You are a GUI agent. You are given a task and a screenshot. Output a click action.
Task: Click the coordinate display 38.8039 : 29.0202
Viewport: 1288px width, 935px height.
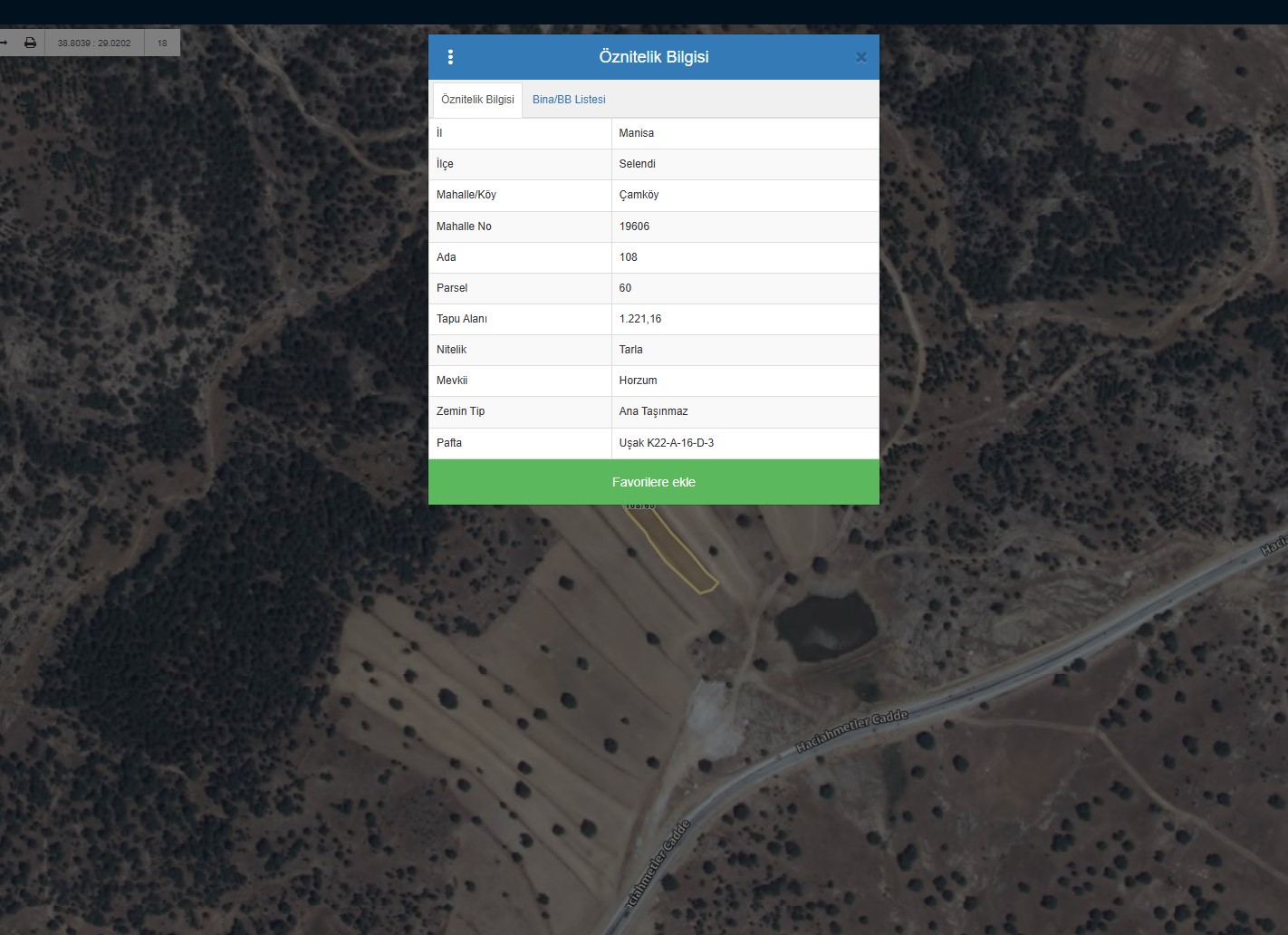(x=94, y=43)
